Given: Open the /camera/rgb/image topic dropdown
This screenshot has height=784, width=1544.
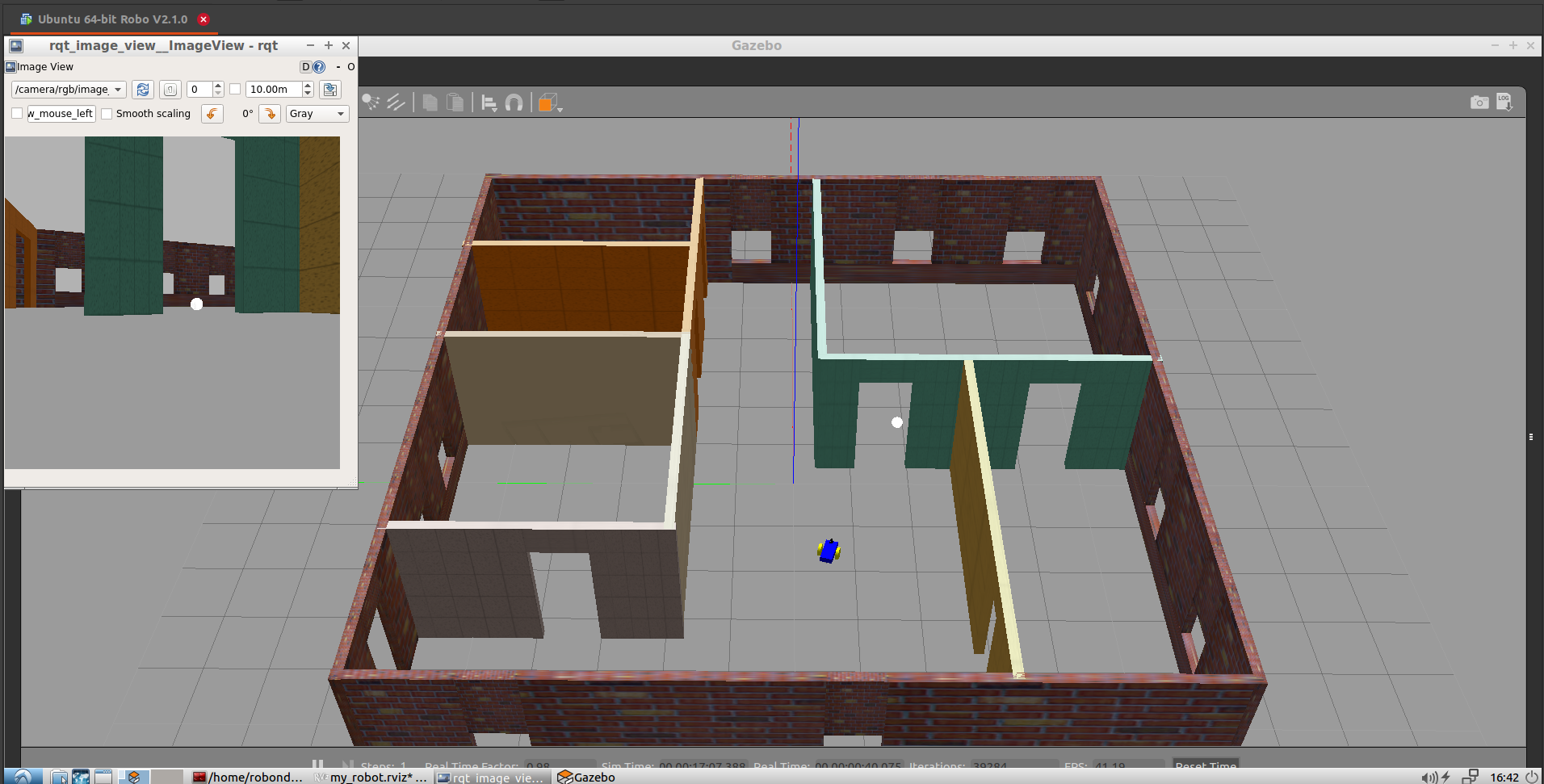Looking at the screenshot, I should 69,90.
